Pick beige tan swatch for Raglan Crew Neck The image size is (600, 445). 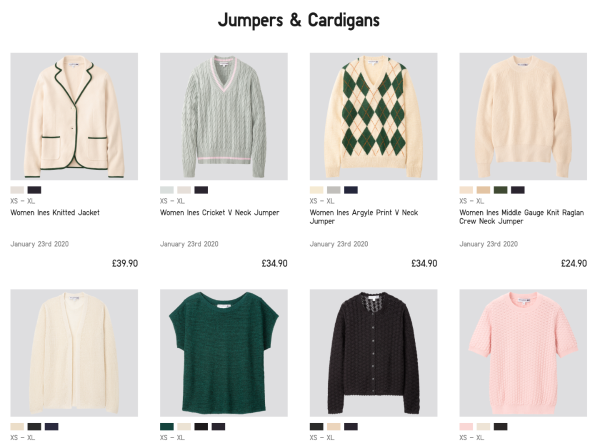483,190
